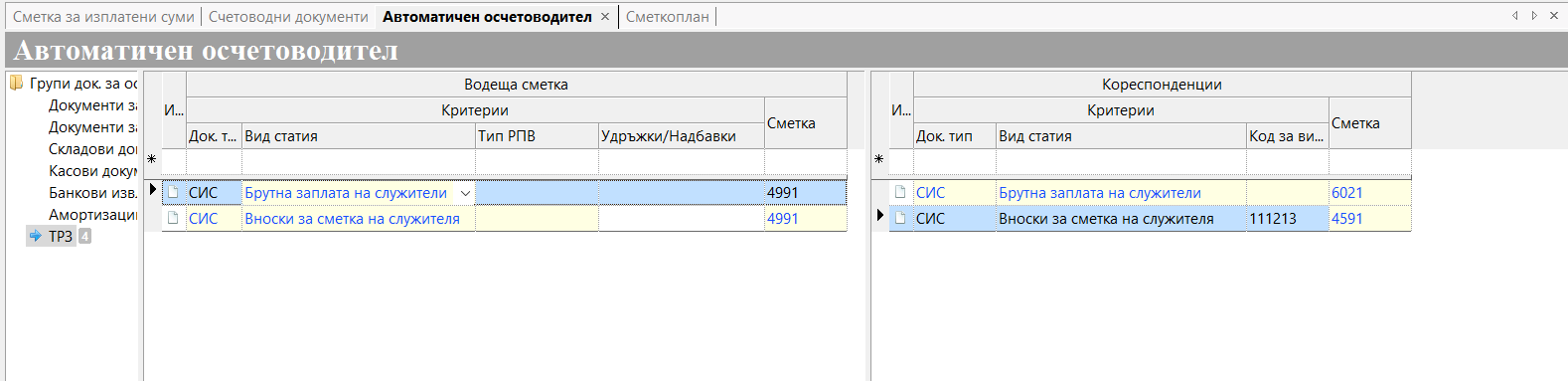Image resolution: width=1568 pixels, height=381 pixels.
Task: Click the Групи док. folder icon
Action: [16, 83]
